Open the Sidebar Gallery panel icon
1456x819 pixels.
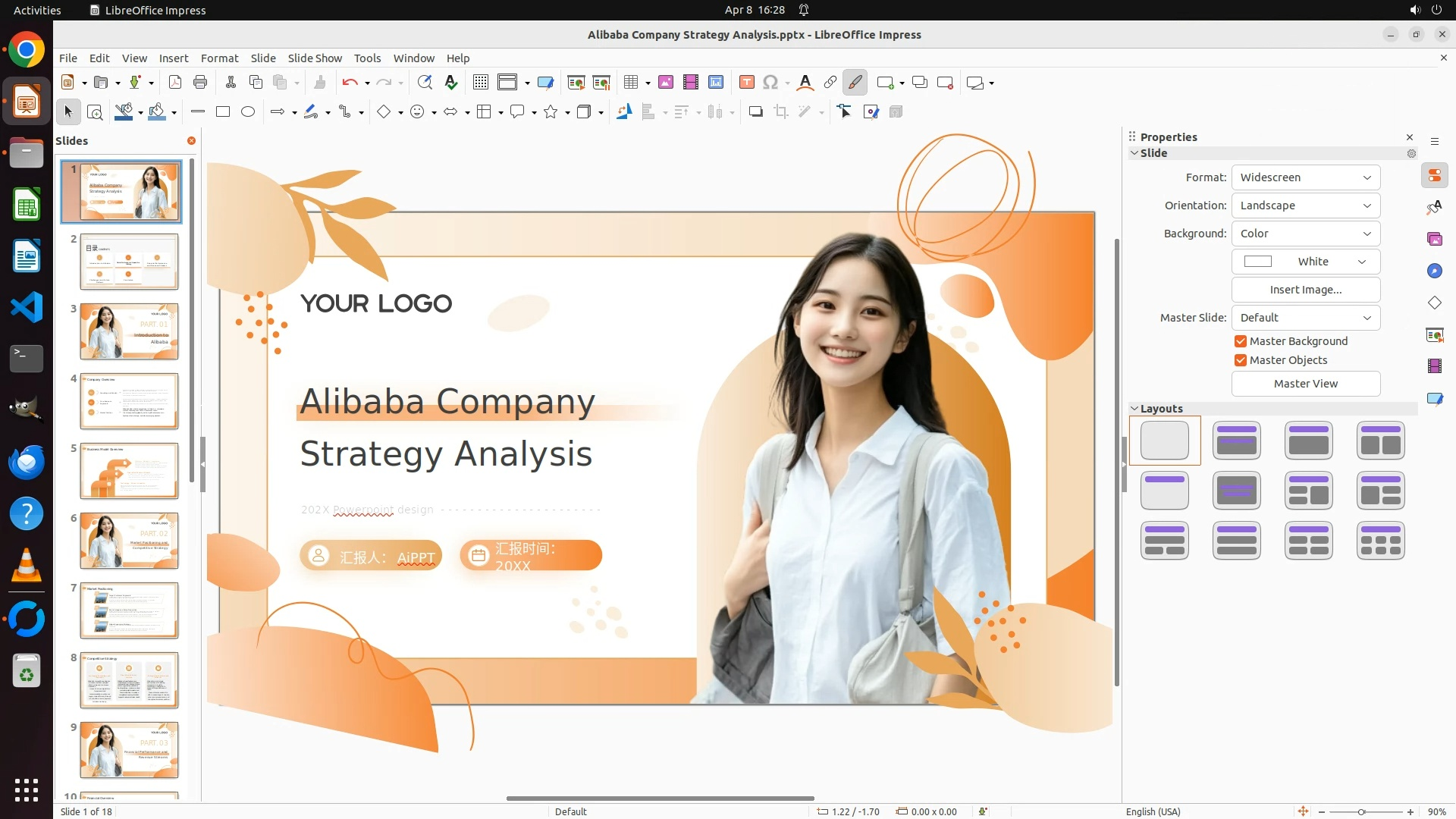1434,240
